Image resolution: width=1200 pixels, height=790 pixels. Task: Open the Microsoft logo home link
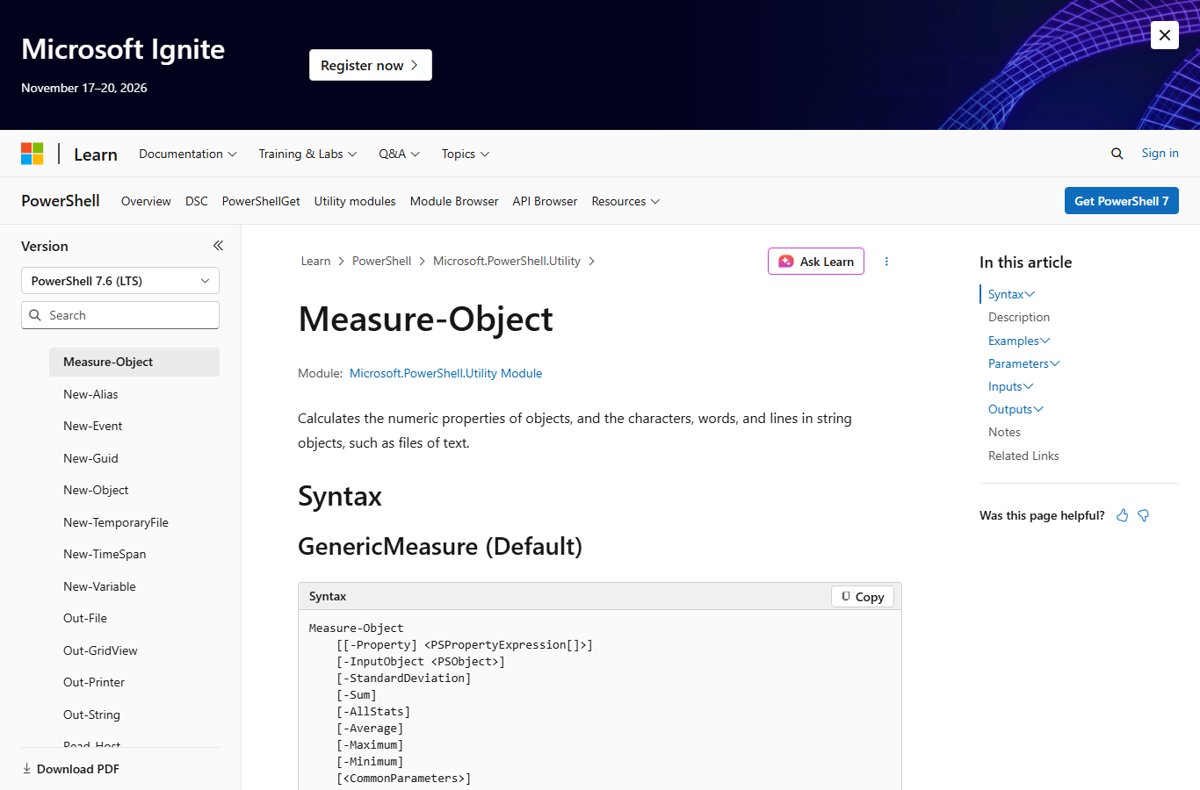(x=32, y=153)
